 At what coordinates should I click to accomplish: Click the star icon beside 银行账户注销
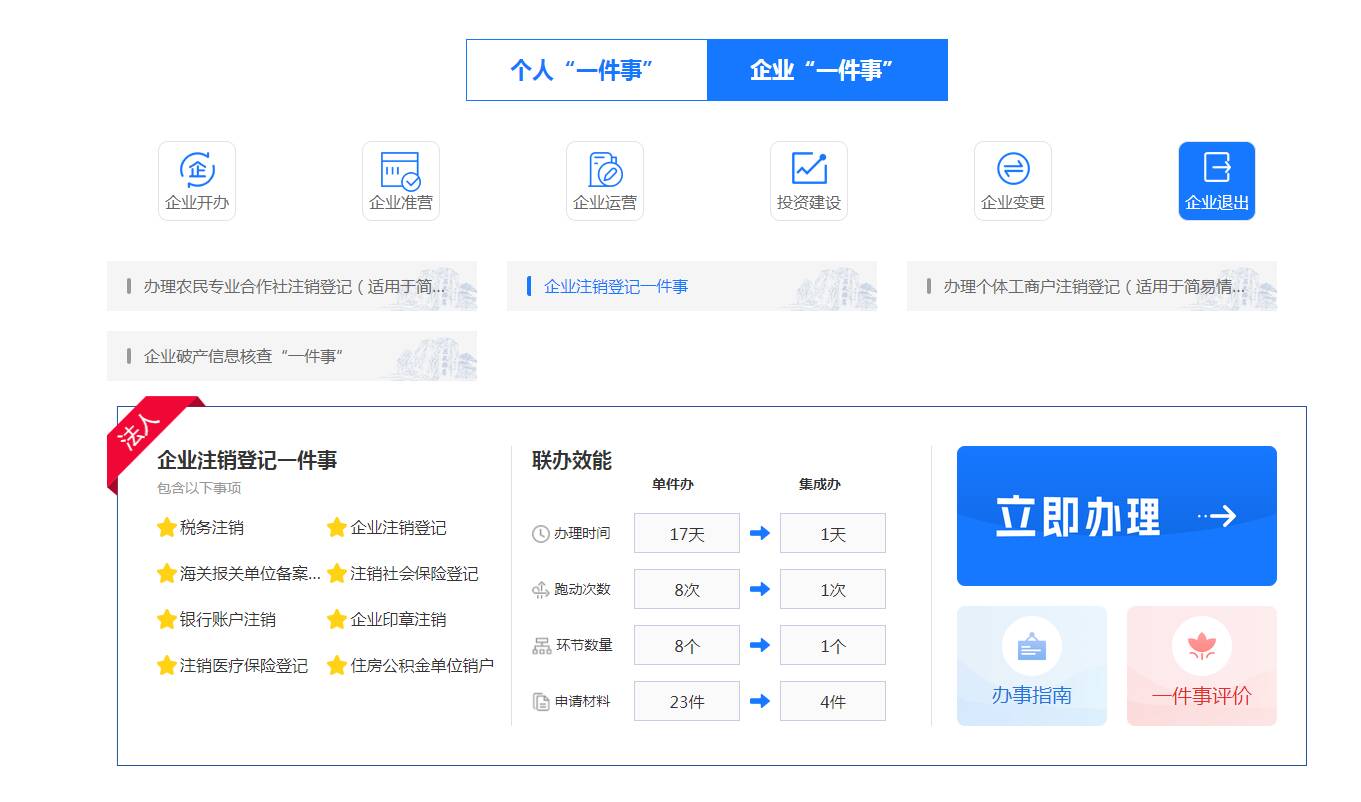[167, 619]
